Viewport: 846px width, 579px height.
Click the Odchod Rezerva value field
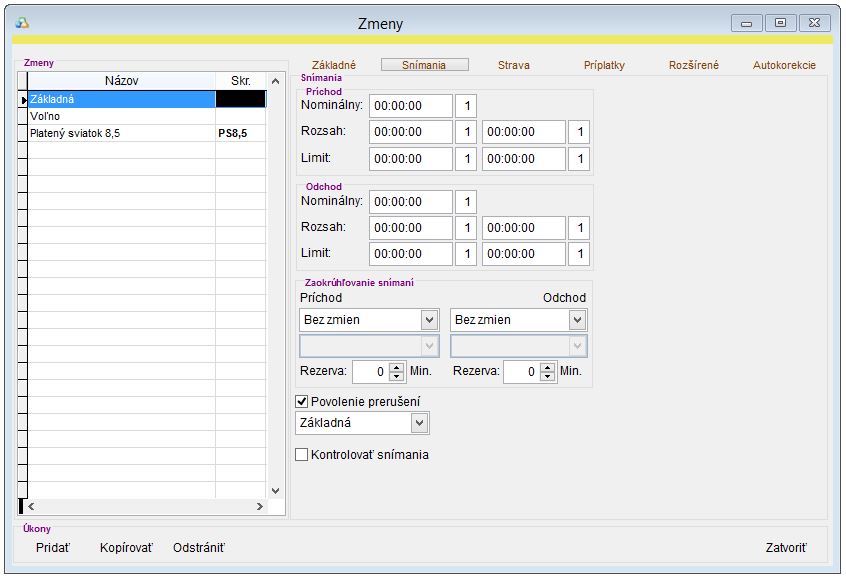[522, 372]
